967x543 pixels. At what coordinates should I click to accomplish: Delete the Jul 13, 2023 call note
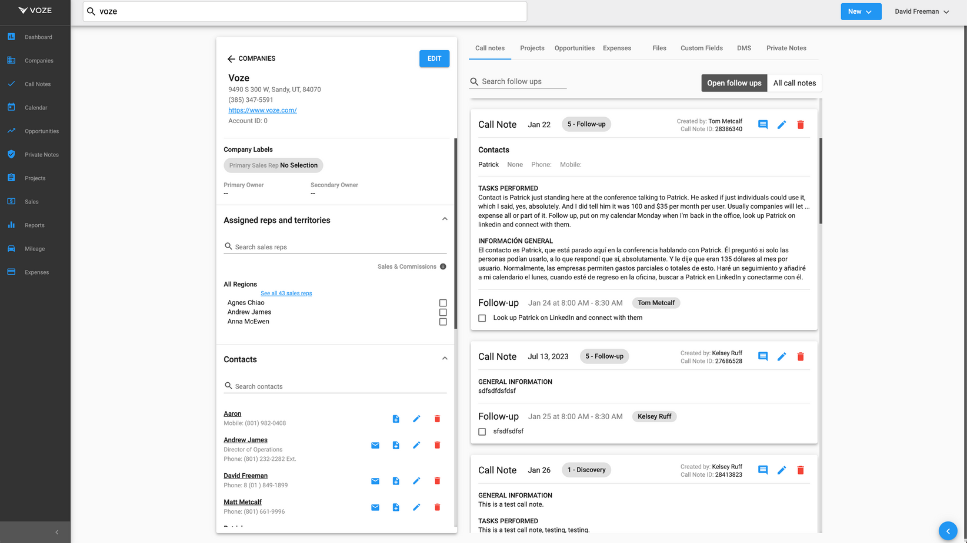coord(800,357)
